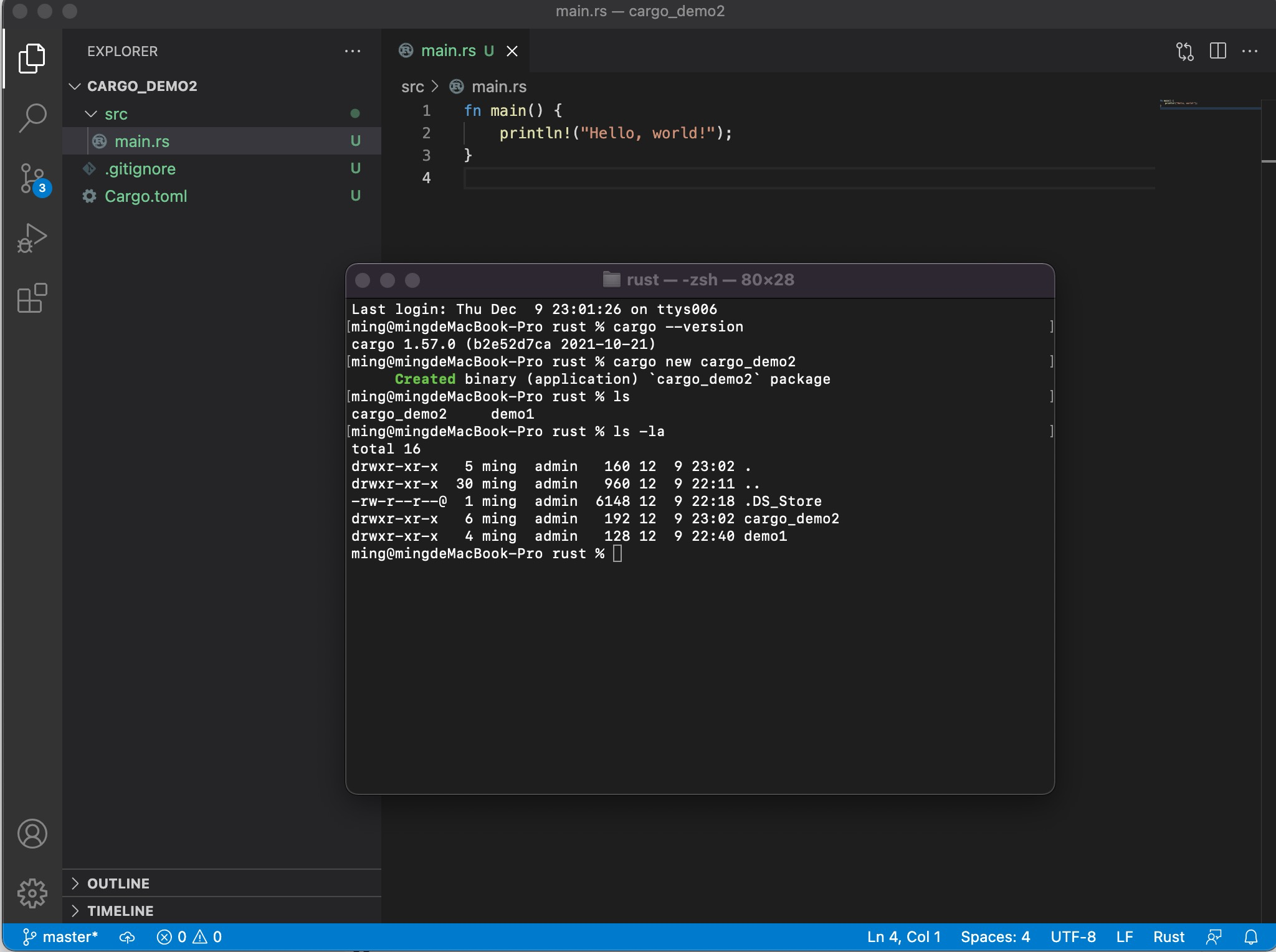Open the Manage gear icon
1276x952 pixels.
32,893
